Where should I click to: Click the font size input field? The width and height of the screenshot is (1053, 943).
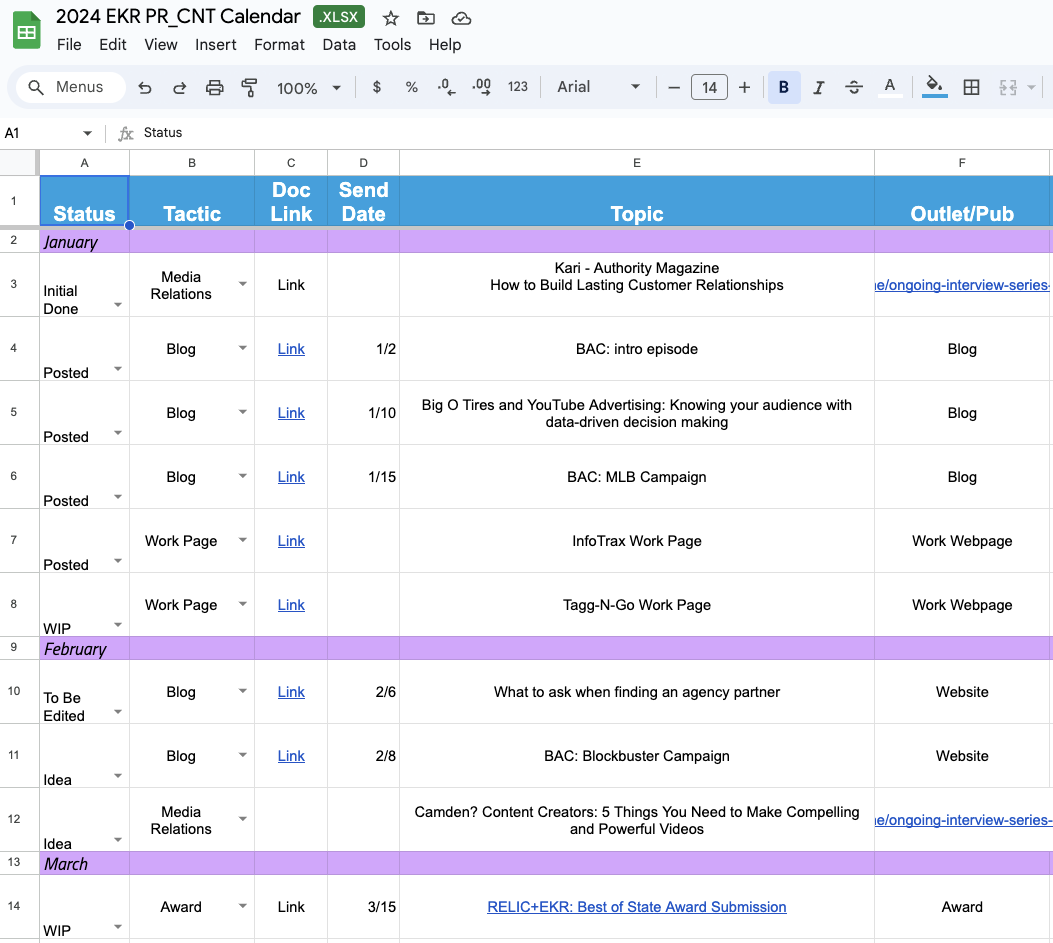[709, 87]
